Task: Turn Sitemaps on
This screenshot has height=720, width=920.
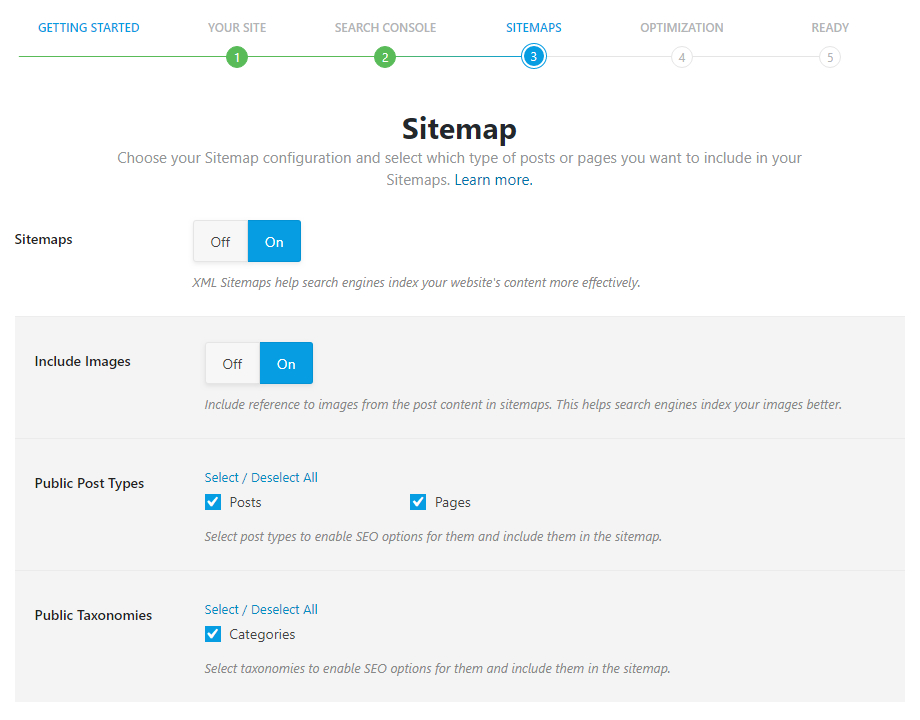Action: pyautogui.click(x=274, y=241)
